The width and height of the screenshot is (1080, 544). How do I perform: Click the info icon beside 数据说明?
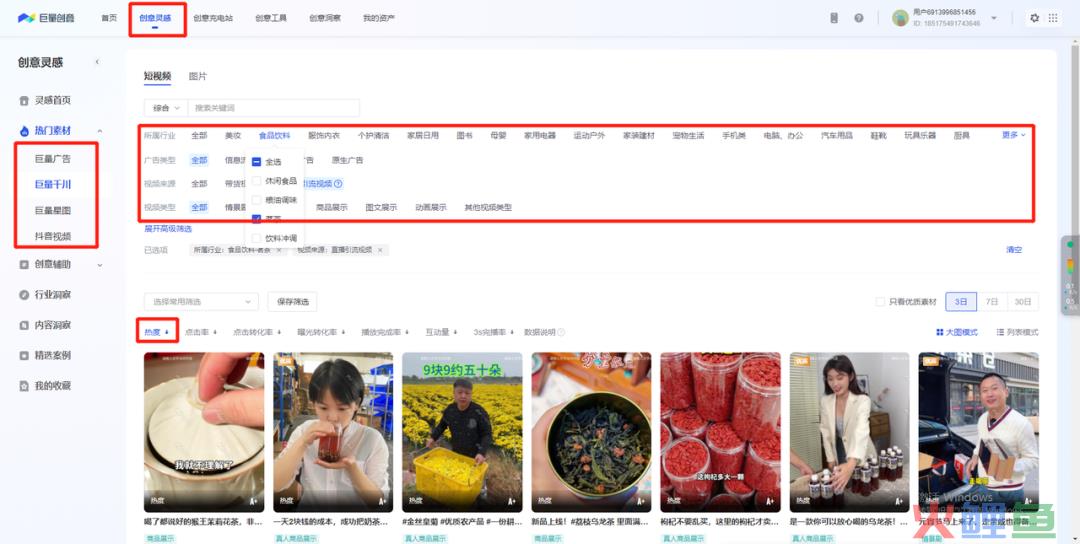click(561, 332)
